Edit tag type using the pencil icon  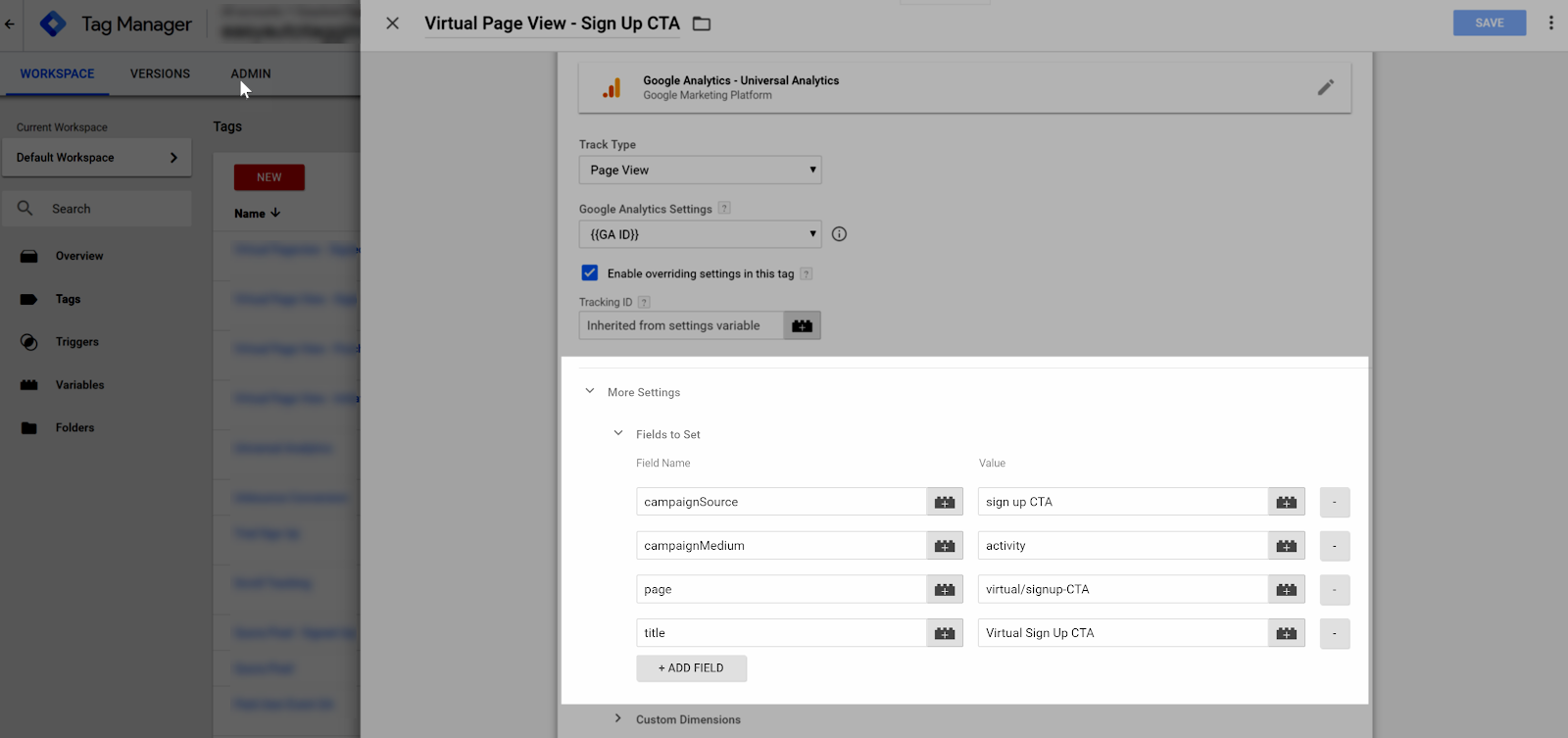pos(1325,87)
